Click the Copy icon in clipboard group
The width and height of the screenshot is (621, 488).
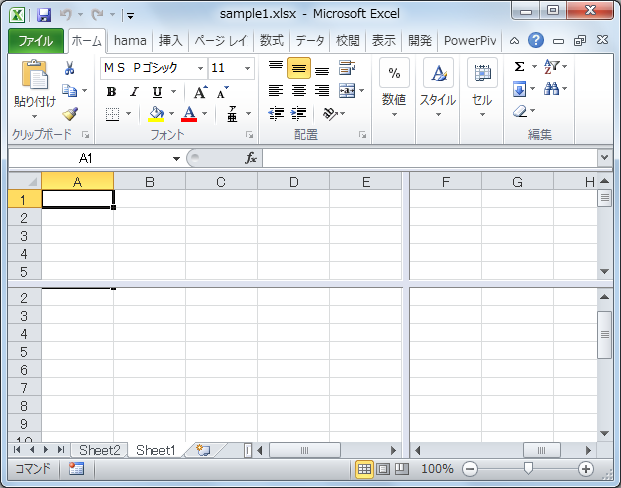click(x=70, y=91)
